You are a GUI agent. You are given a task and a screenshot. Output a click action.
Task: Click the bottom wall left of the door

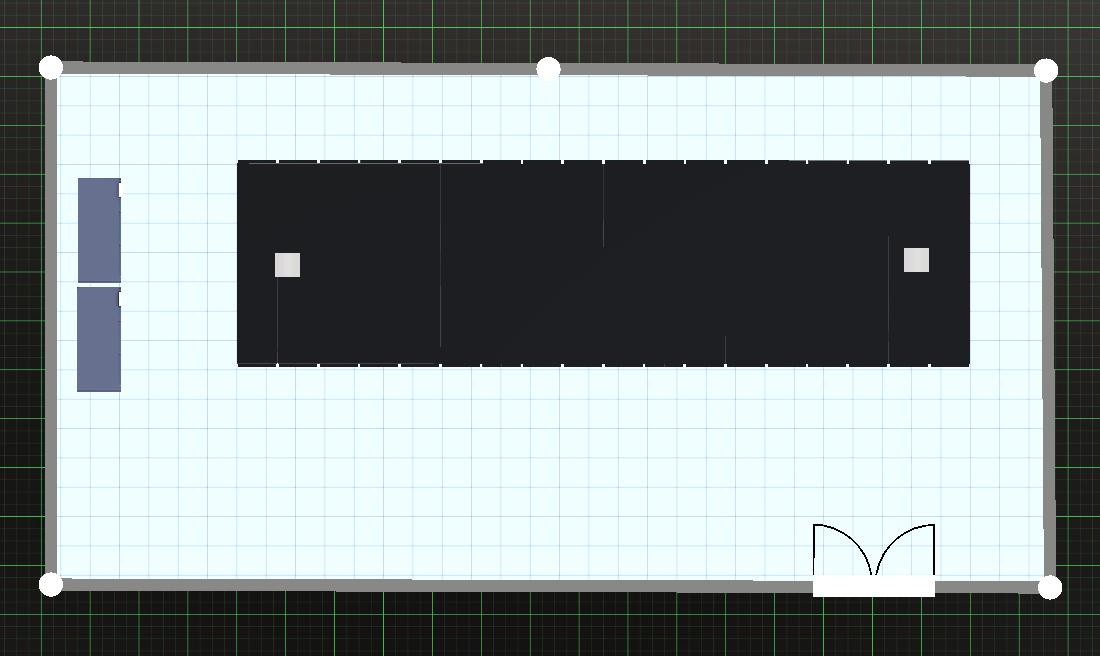coord(430,584)
